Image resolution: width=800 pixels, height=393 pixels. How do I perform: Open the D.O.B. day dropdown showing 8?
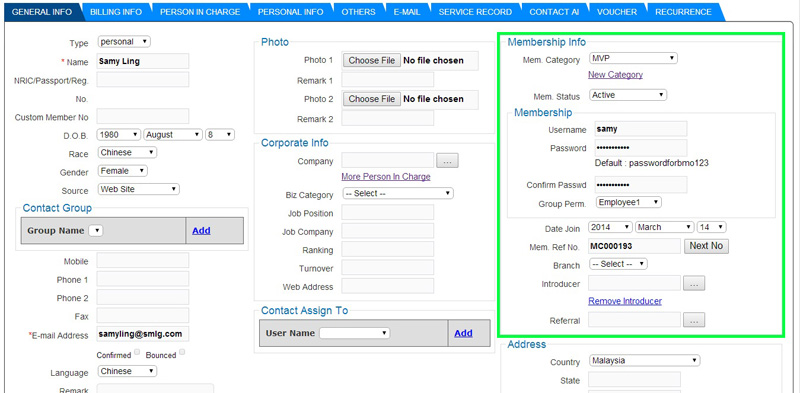click(x=220, y=135)
